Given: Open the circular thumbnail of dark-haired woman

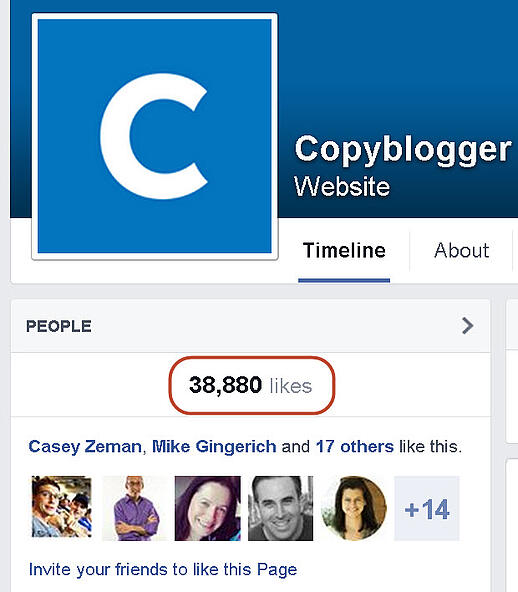Looking at the screenshot, I should pyautogui.click(x=354, y=508).
